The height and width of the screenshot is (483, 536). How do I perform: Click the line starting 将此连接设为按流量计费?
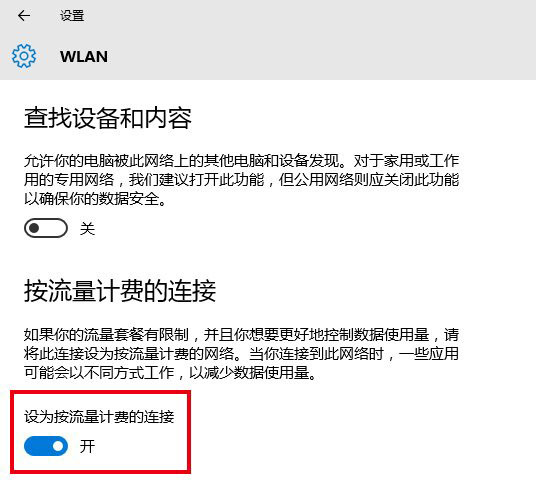pyautogui.click(x=241, y=353)
